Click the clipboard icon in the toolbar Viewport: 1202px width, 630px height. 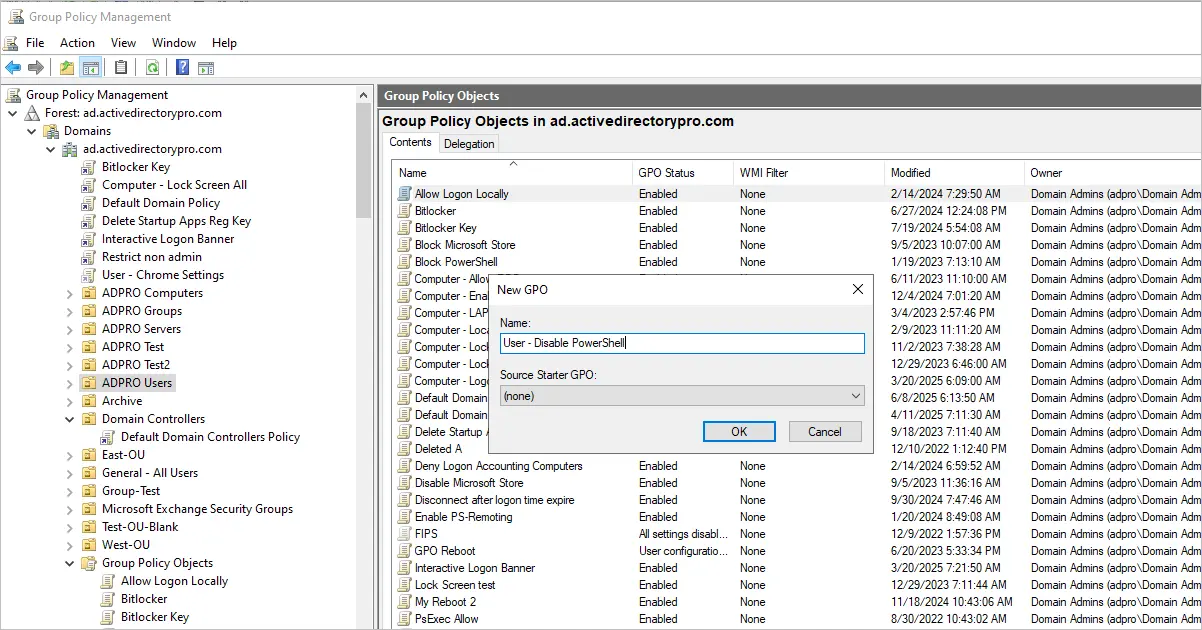[121, 68]
